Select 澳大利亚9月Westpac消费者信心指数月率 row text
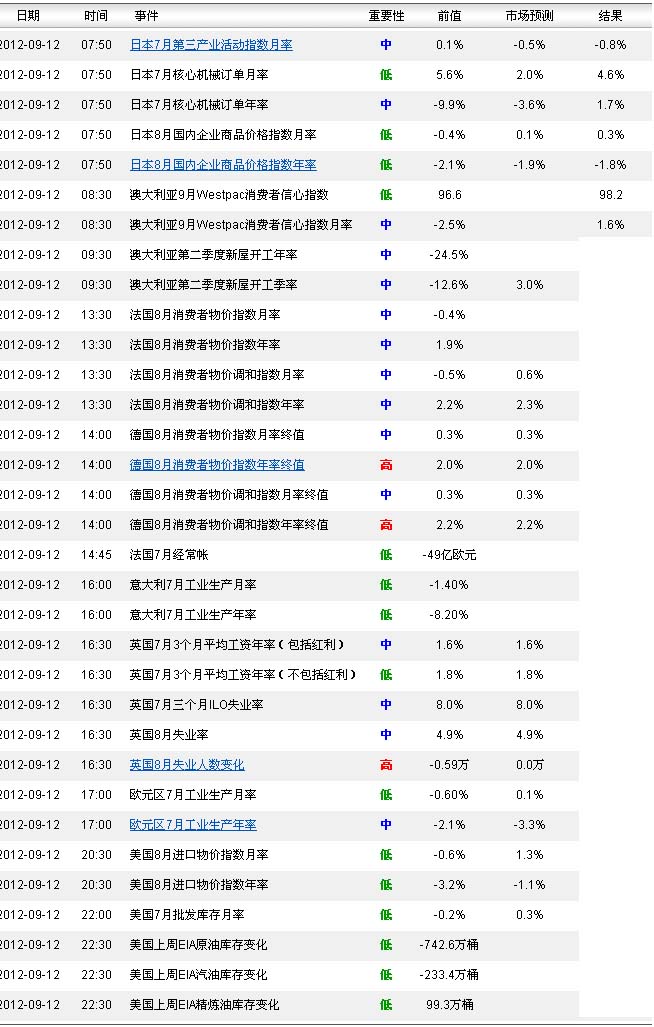This screenshot has width=654, height=1027. [241, 225]
